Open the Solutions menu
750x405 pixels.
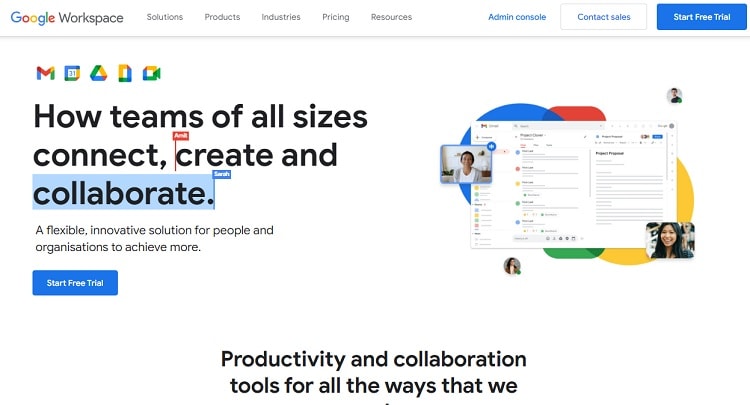coord(165,17)
